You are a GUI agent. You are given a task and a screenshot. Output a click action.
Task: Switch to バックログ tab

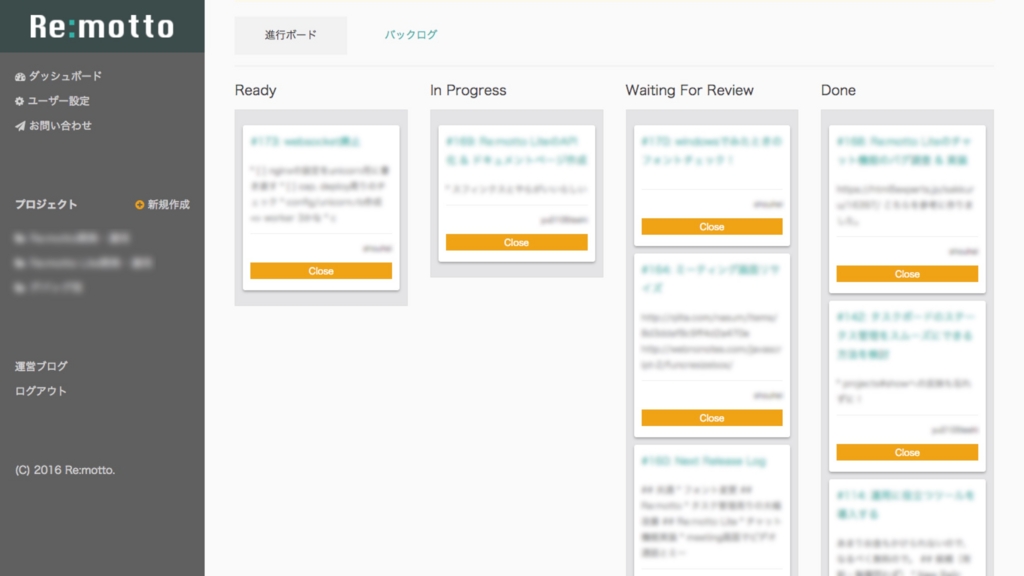(x=411, y=35)
